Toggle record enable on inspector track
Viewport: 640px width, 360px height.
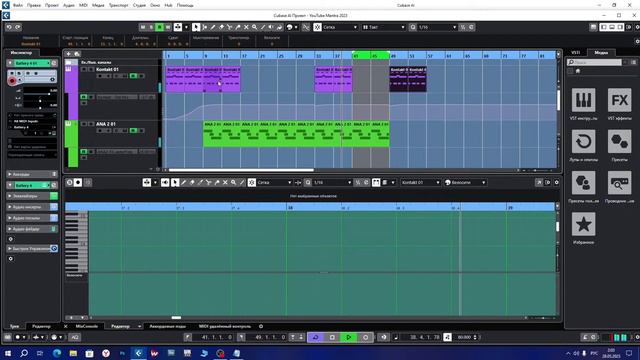click(x=12, y=81)
